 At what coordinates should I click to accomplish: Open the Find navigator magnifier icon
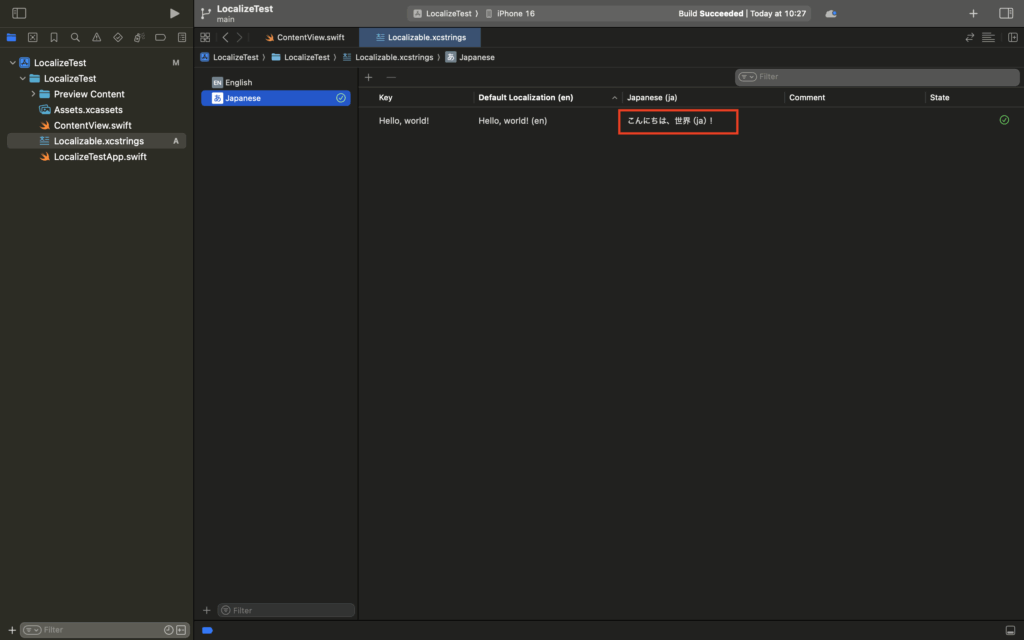pyautogui.click(x=75, y=37)
